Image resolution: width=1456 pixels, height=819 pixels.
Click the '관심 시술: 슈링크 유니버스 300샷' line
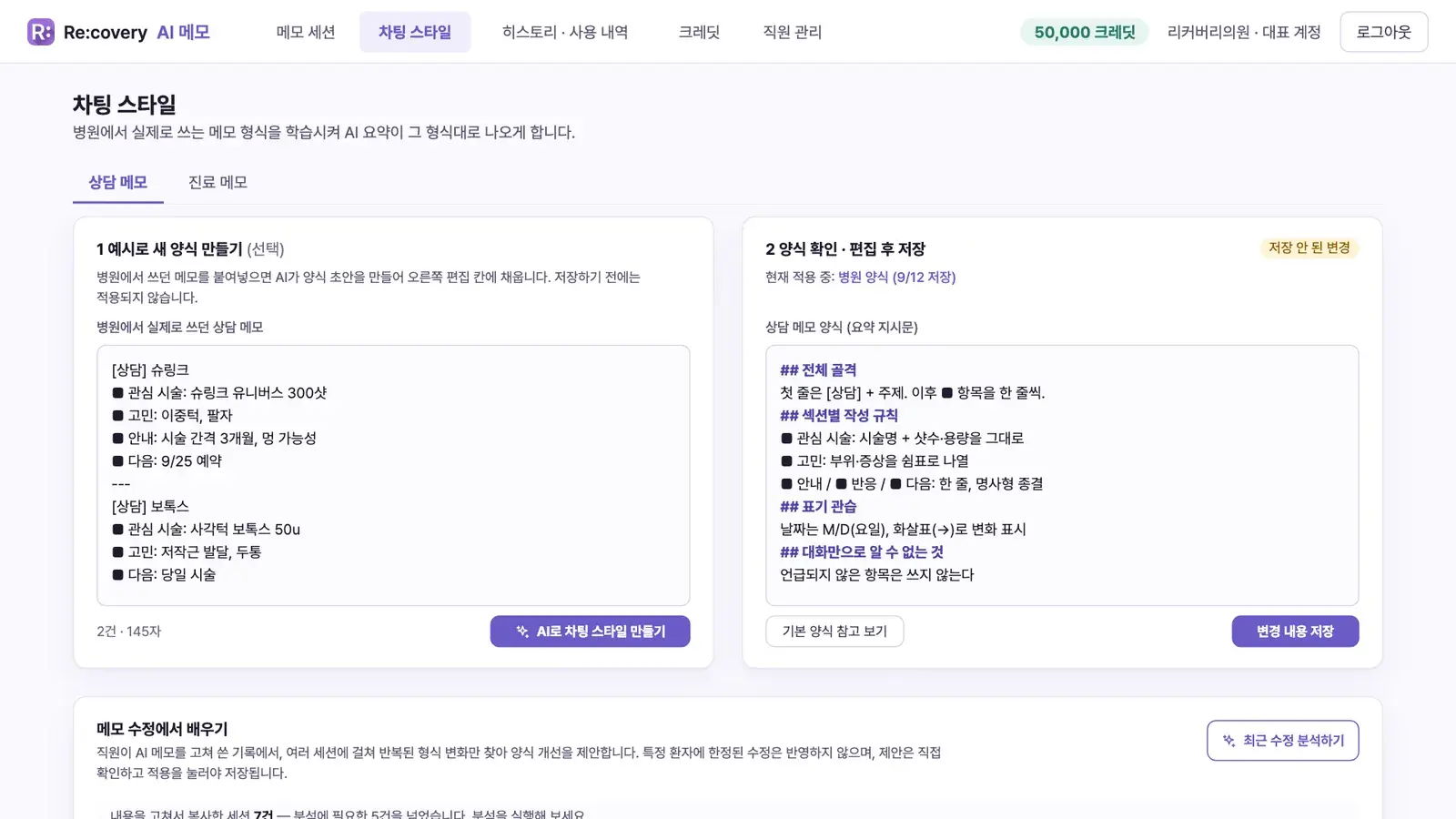click(219, 393)
